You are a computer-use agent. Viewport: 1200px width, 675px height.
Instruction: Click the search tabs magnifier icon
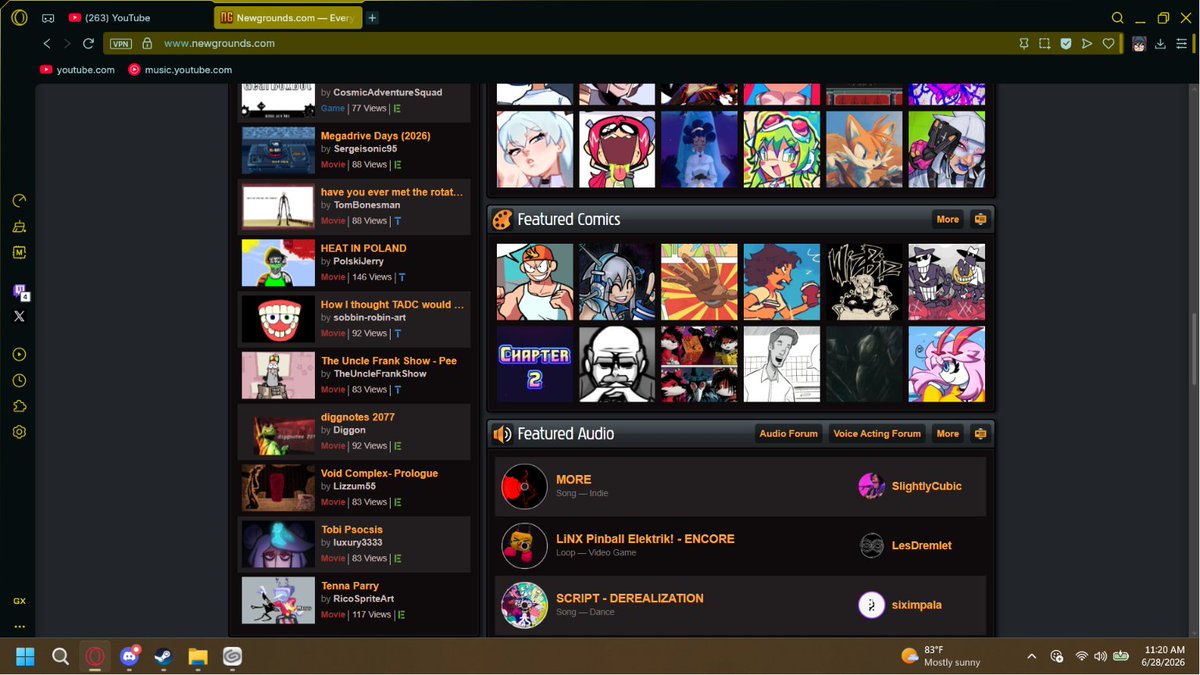pos(1118,18)
